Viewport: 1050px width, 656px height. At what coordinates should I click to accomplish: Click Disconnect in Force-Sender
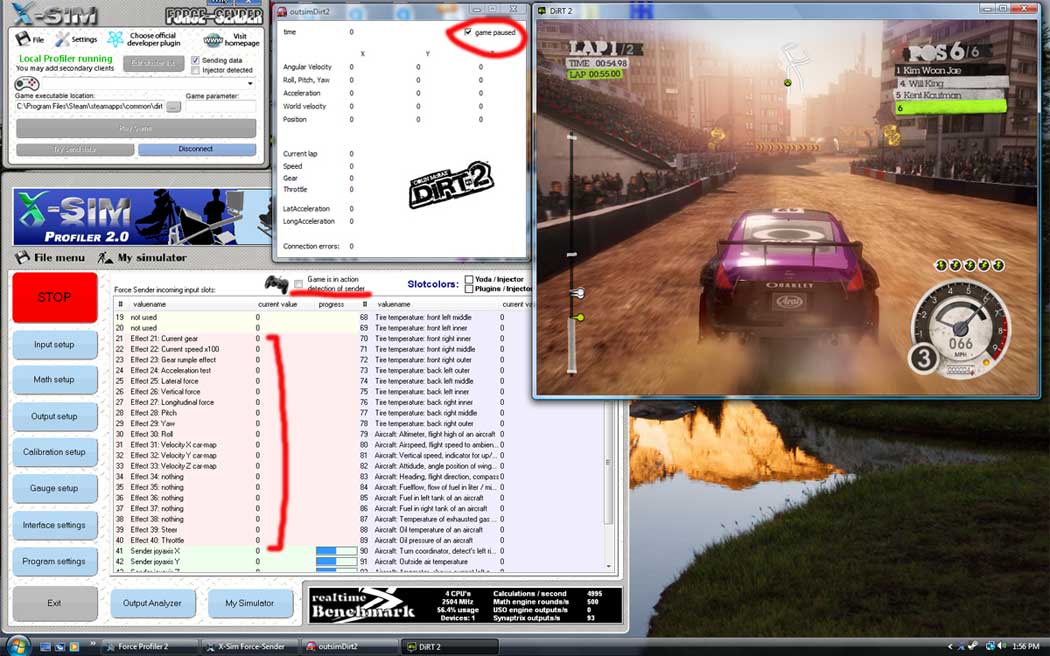pyautogui.click(x=196, y=149)
